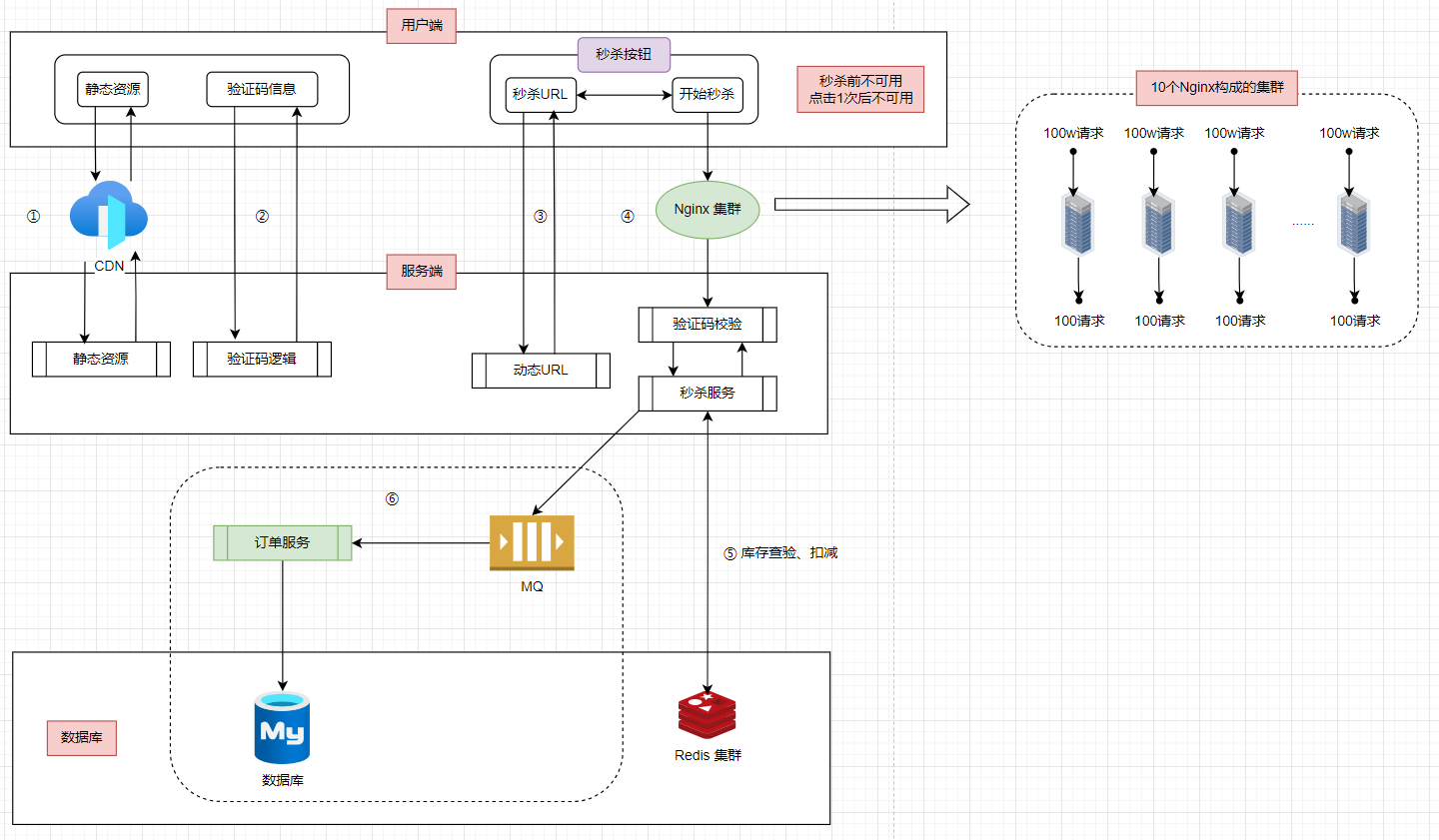Select the 开始秒杀 box
The image size is (1439, 840).
[708, 94]
